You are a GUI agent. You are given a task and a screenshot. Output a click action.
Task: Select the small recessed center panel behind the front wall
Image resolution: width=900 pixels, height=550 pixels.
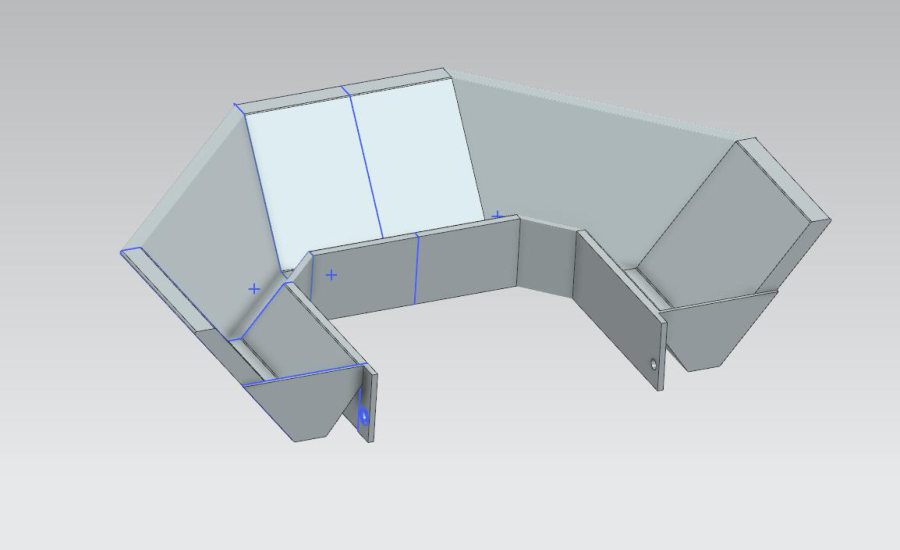point(546,255)
